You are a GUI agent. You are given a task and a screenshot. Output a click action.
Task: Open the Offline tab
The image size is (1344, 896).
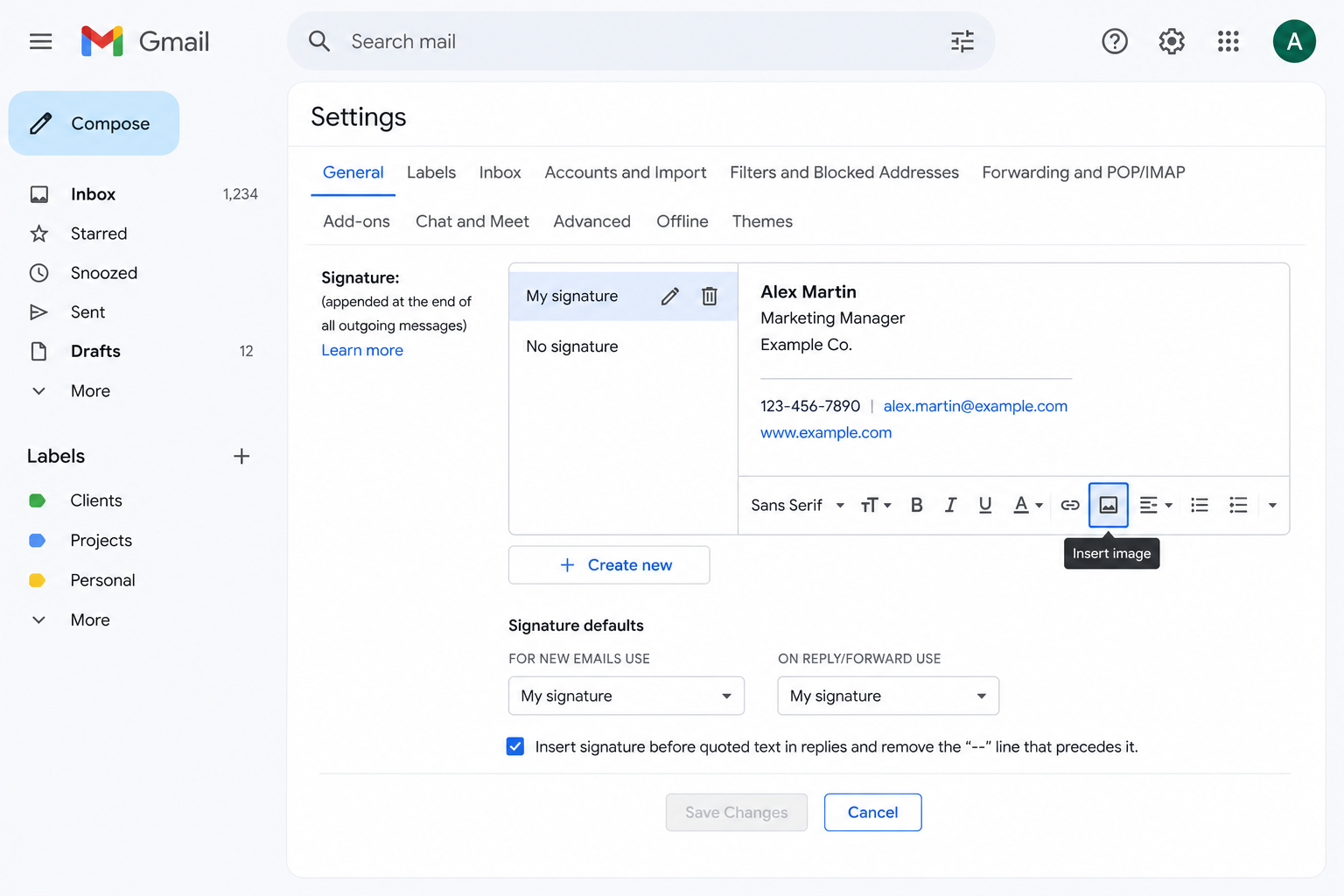(x=682, y=221)
